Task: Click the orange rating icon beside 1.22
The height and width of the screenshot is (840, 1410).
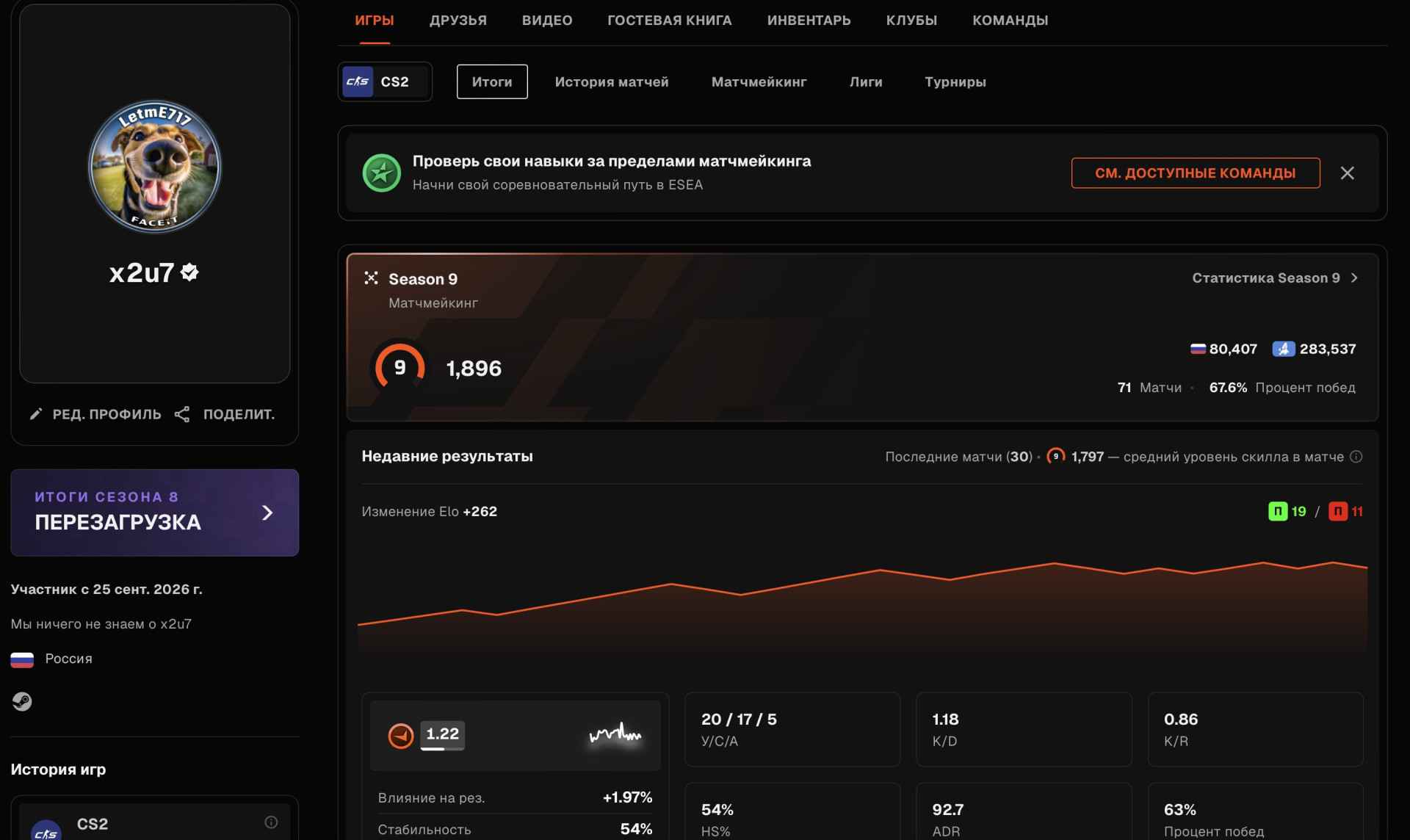Action: tap(401, 735)
